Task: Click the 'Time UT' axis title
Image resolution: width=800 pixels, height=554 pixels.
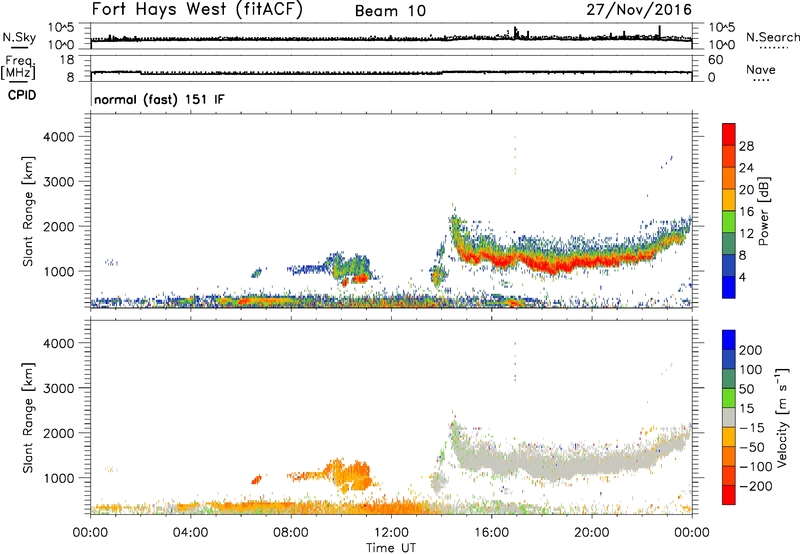Action: [391, 548]
